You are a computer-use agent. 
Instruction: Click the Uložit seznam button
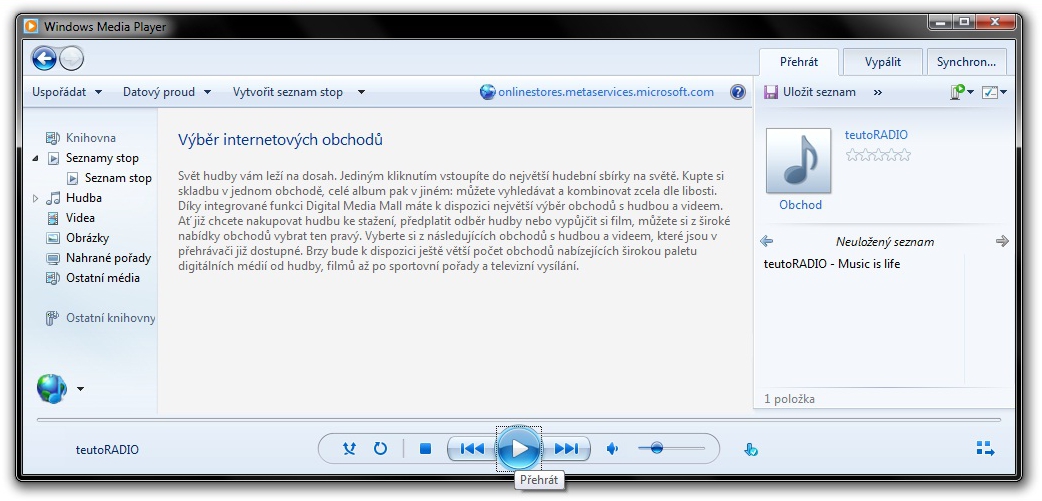tap(810, 92)
